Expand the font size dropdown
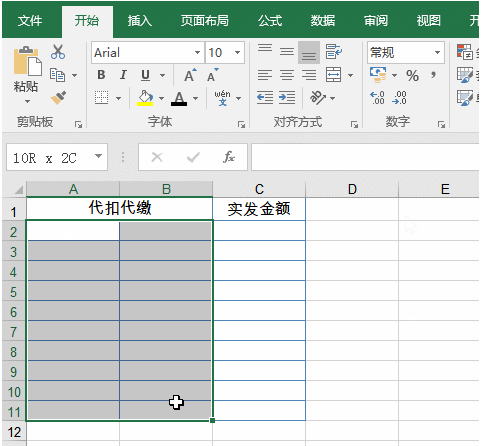The width and height of the screenshot is (481, 446). (x=237, y=53)
